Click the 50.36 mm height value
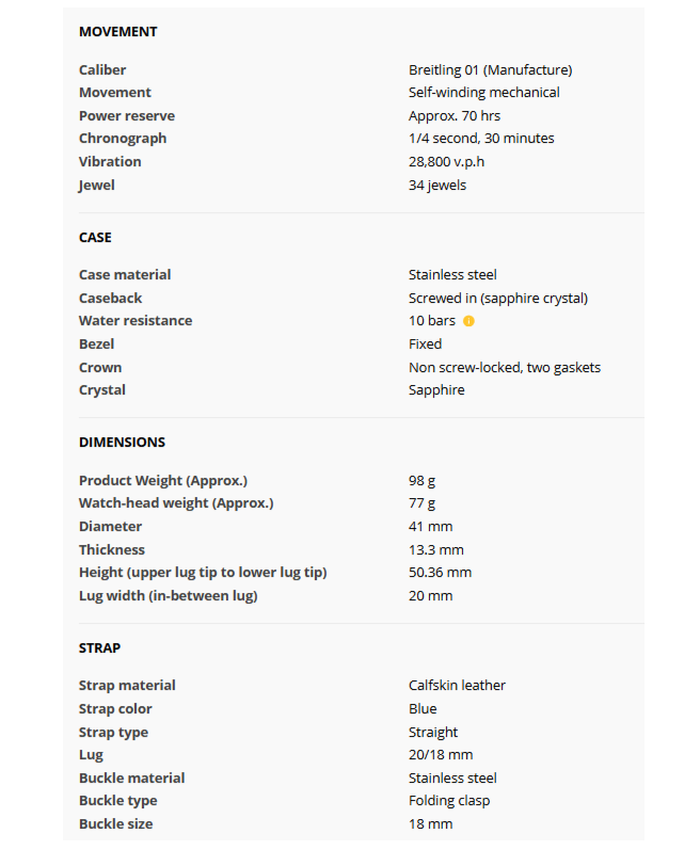This screenshot has width=700, height=850. pos(440,573)
